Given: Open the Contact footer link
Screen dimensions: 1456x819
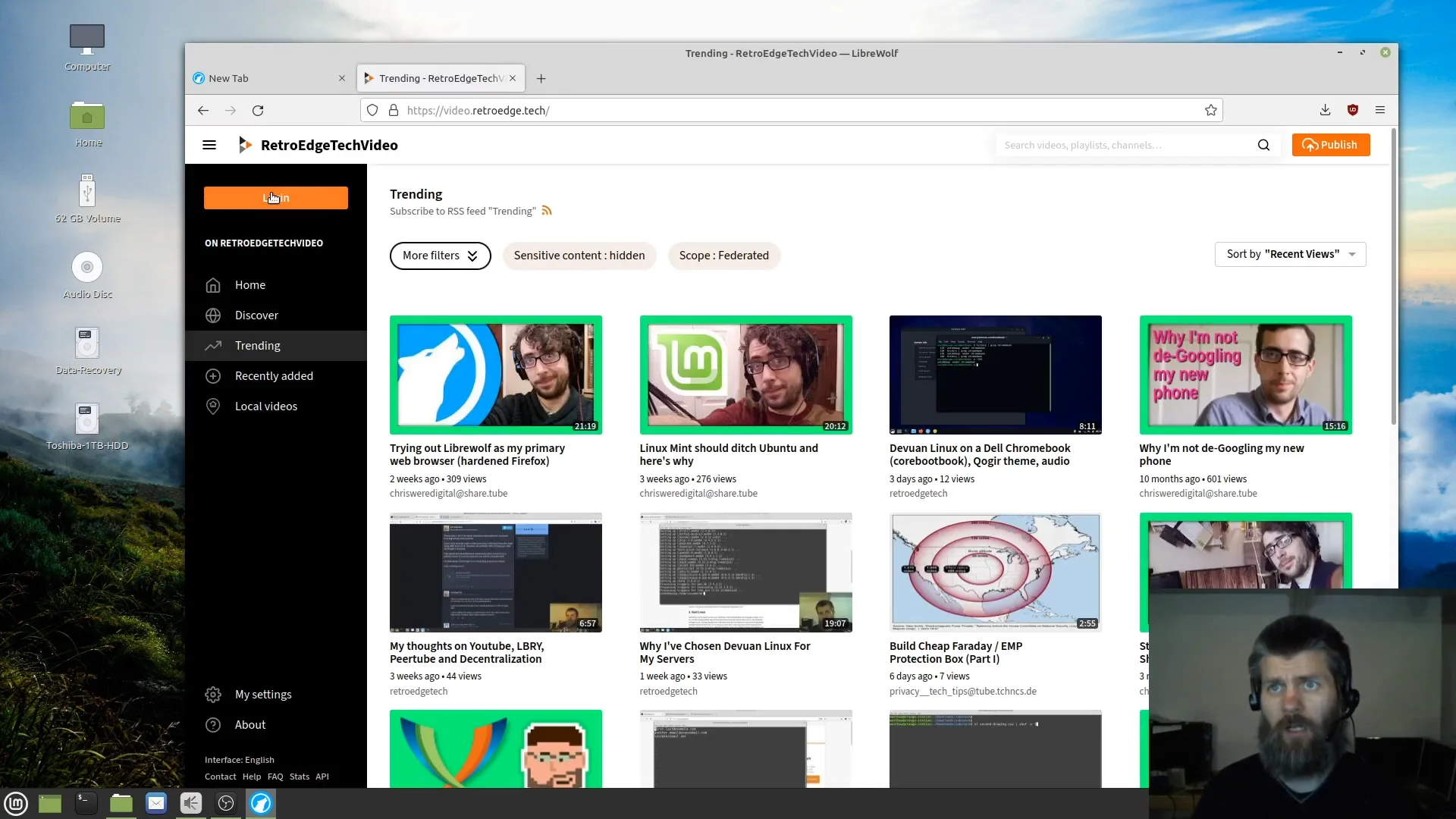Looking at the screenshot, I should [x=220, y=777].
